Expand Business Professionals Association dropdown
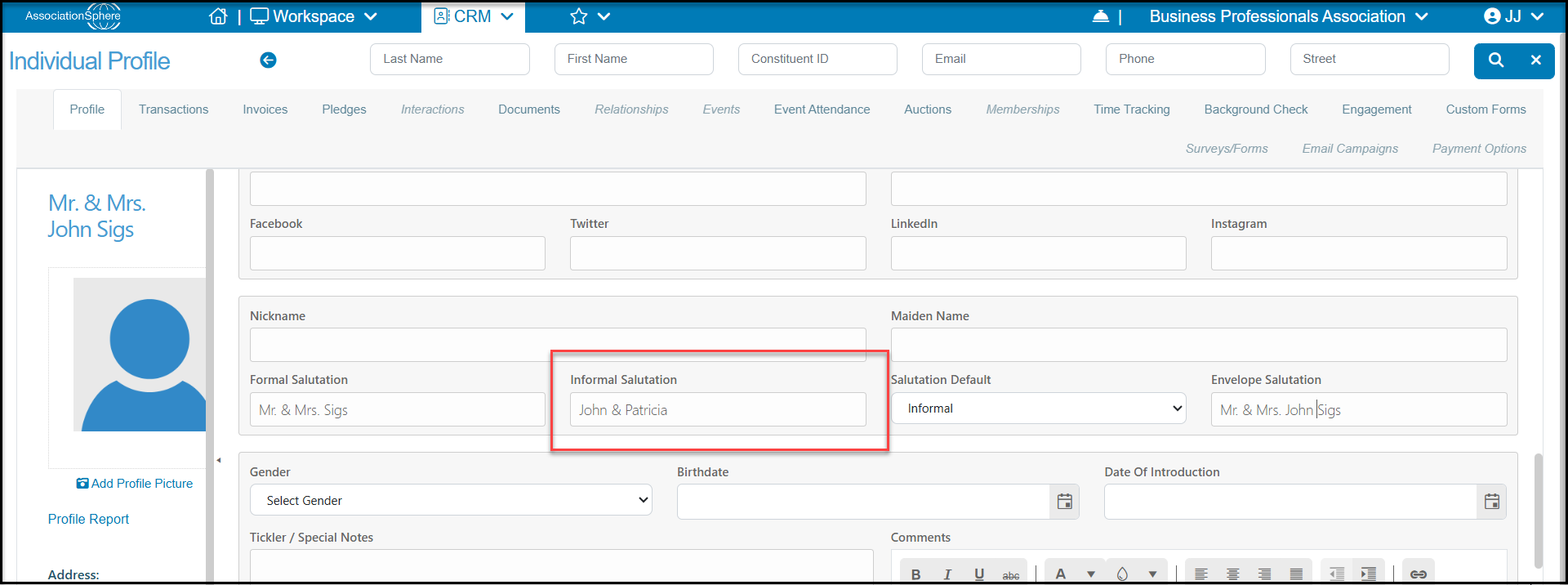The height and width of the screenshot is (585, 1568). point(1289,16)
